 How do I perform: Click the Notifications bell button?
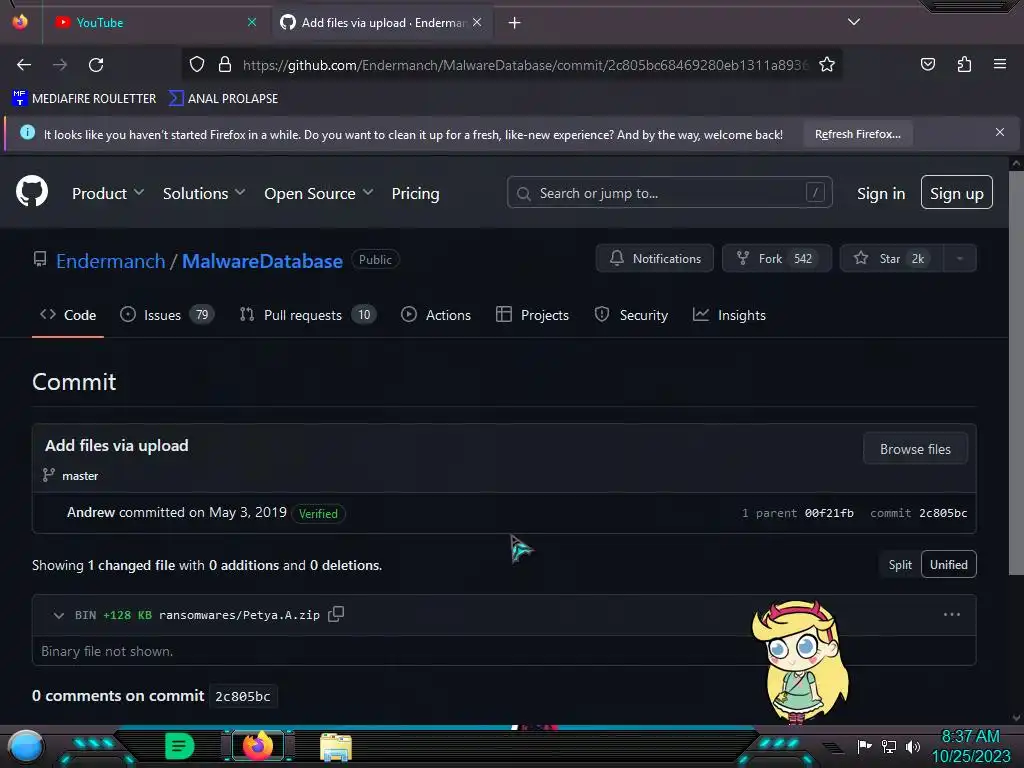[x=654, y=259]
